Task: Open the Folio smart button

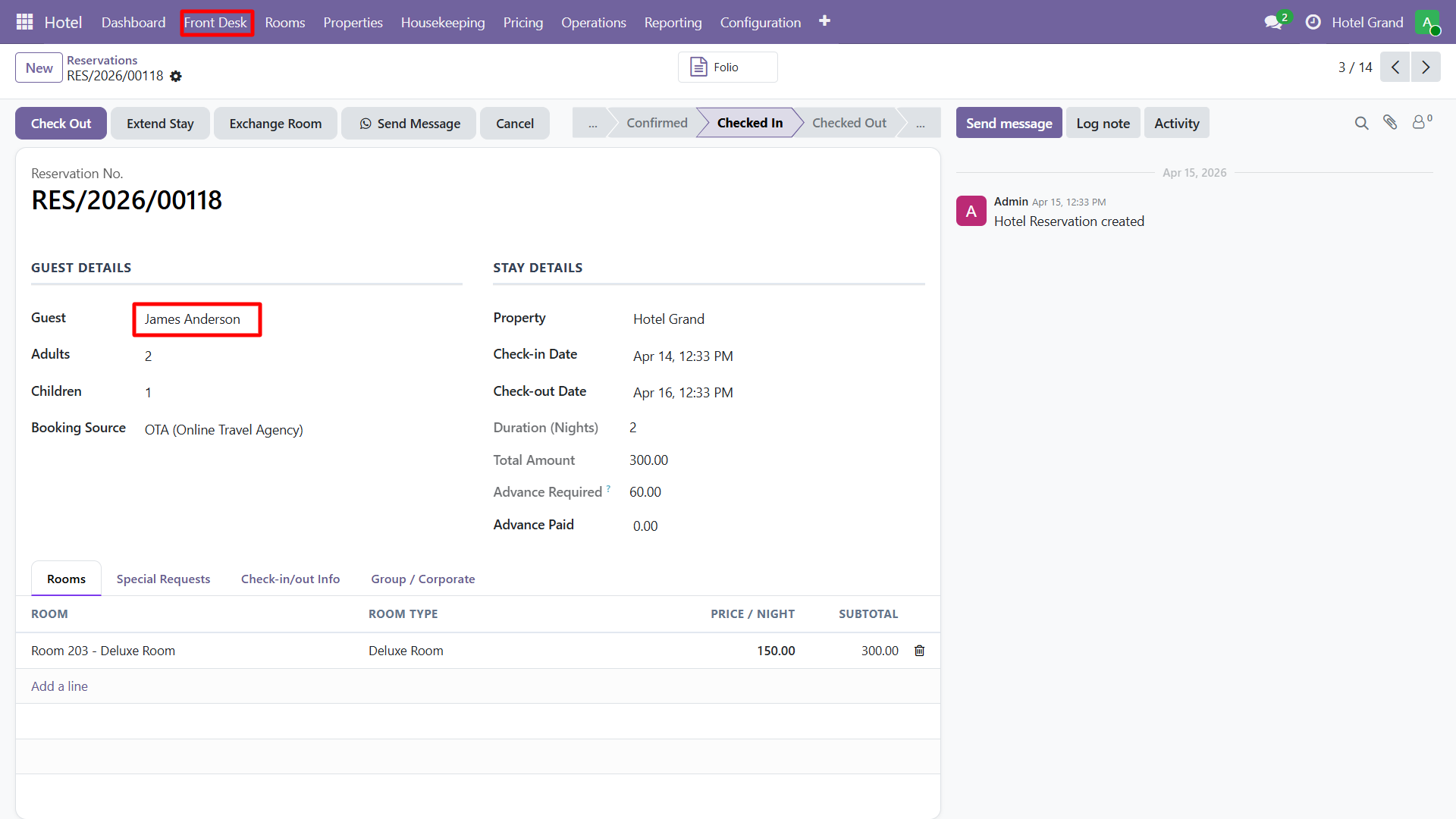Action: coord(726,67)
